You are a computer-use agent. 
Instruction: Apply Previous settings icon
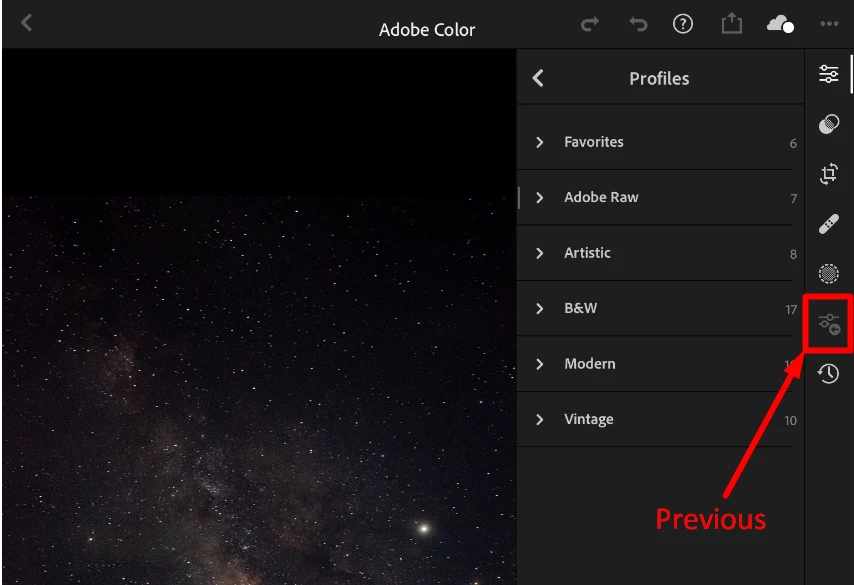[x=829, y=324]
